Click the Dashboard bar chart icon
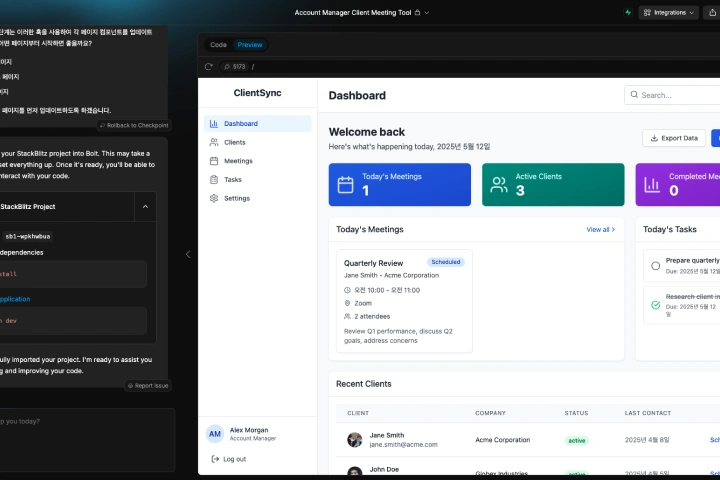Image resolution: width=720 pixels, height=480 pixels. tap(214, 124)
